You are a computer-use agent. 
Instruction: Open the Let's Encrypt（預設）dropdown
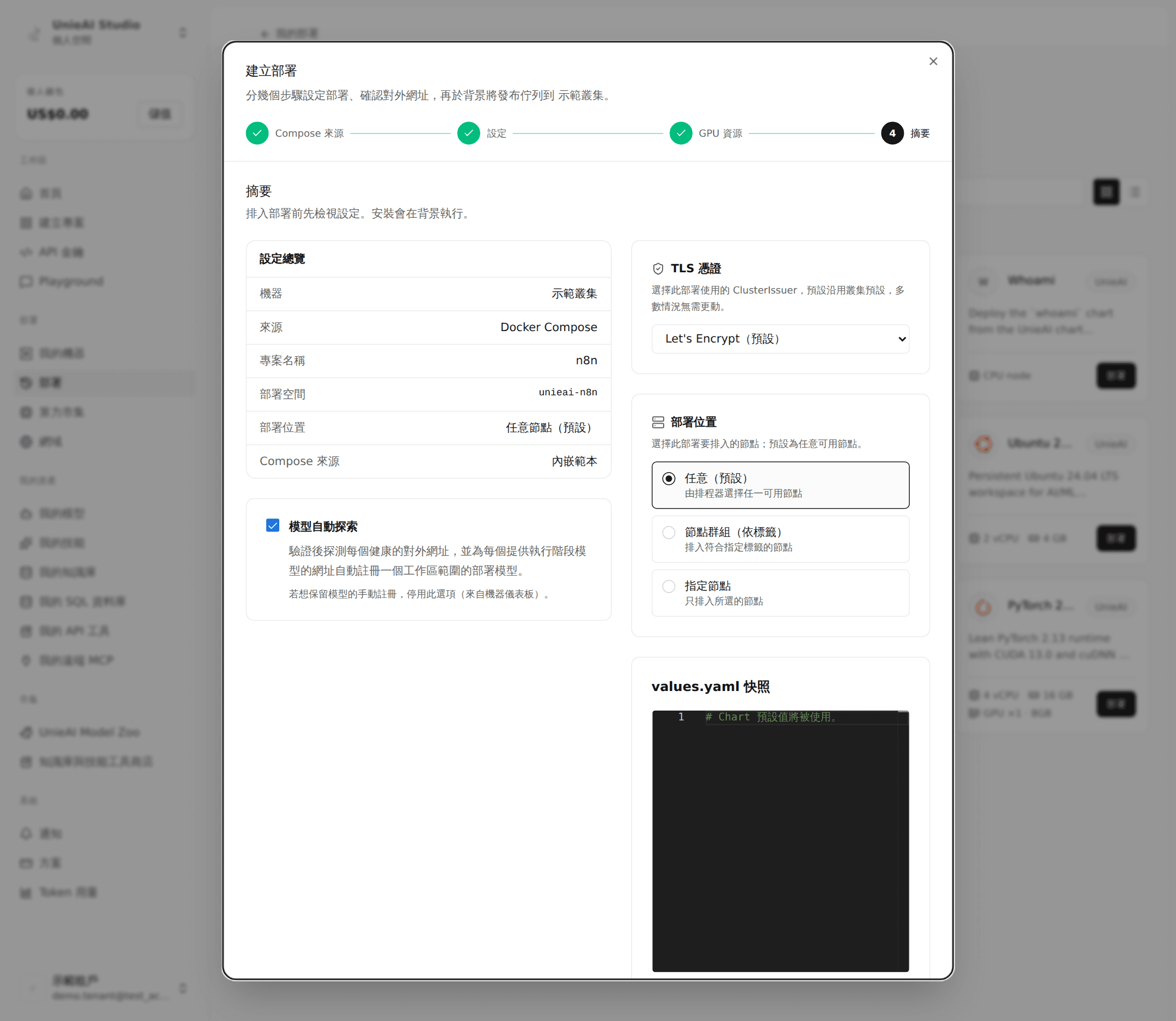780,339
